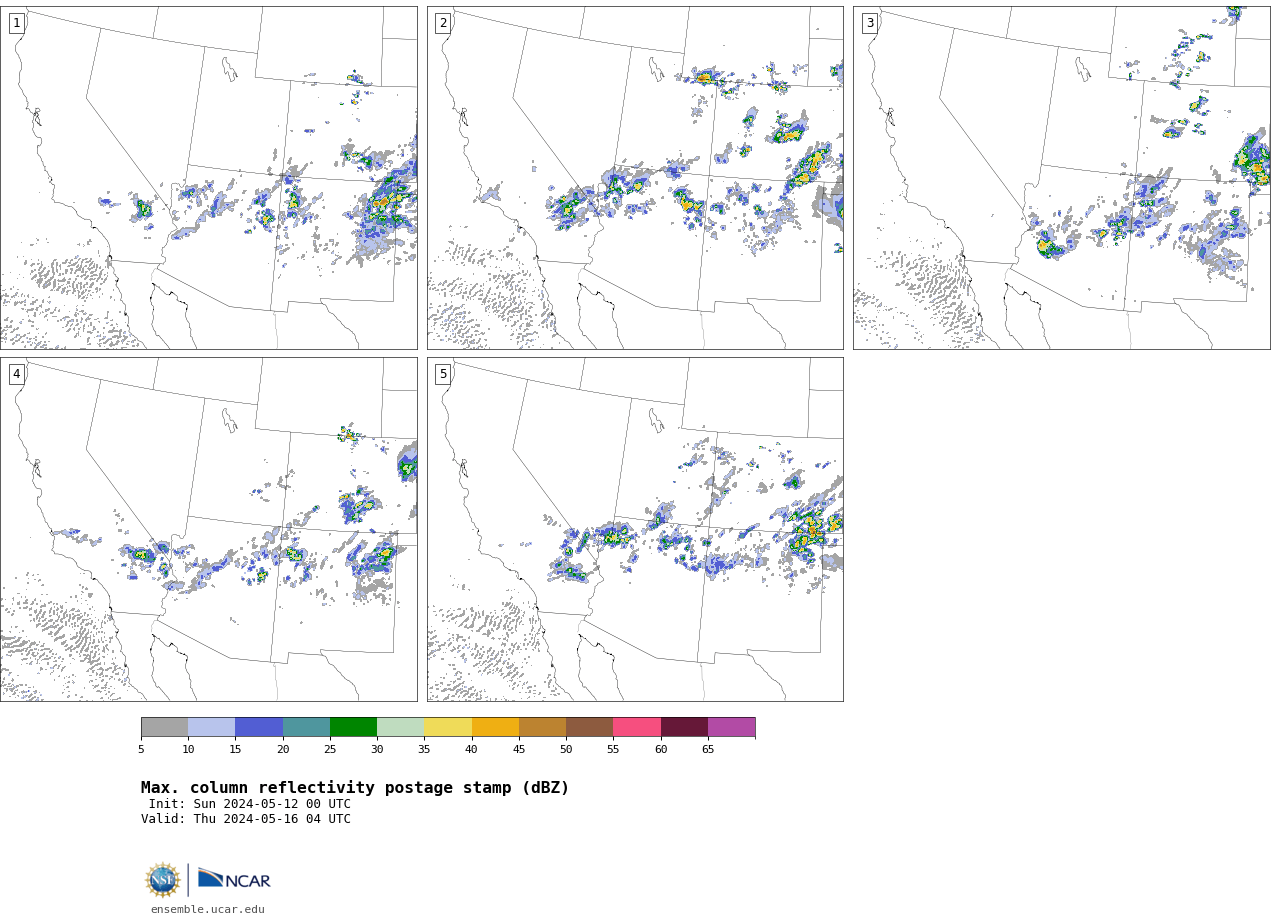Image resolution: width=1280 pixels, height=920 pixels.
Task: Click the panel number label 5
Action: coord(443,374)
